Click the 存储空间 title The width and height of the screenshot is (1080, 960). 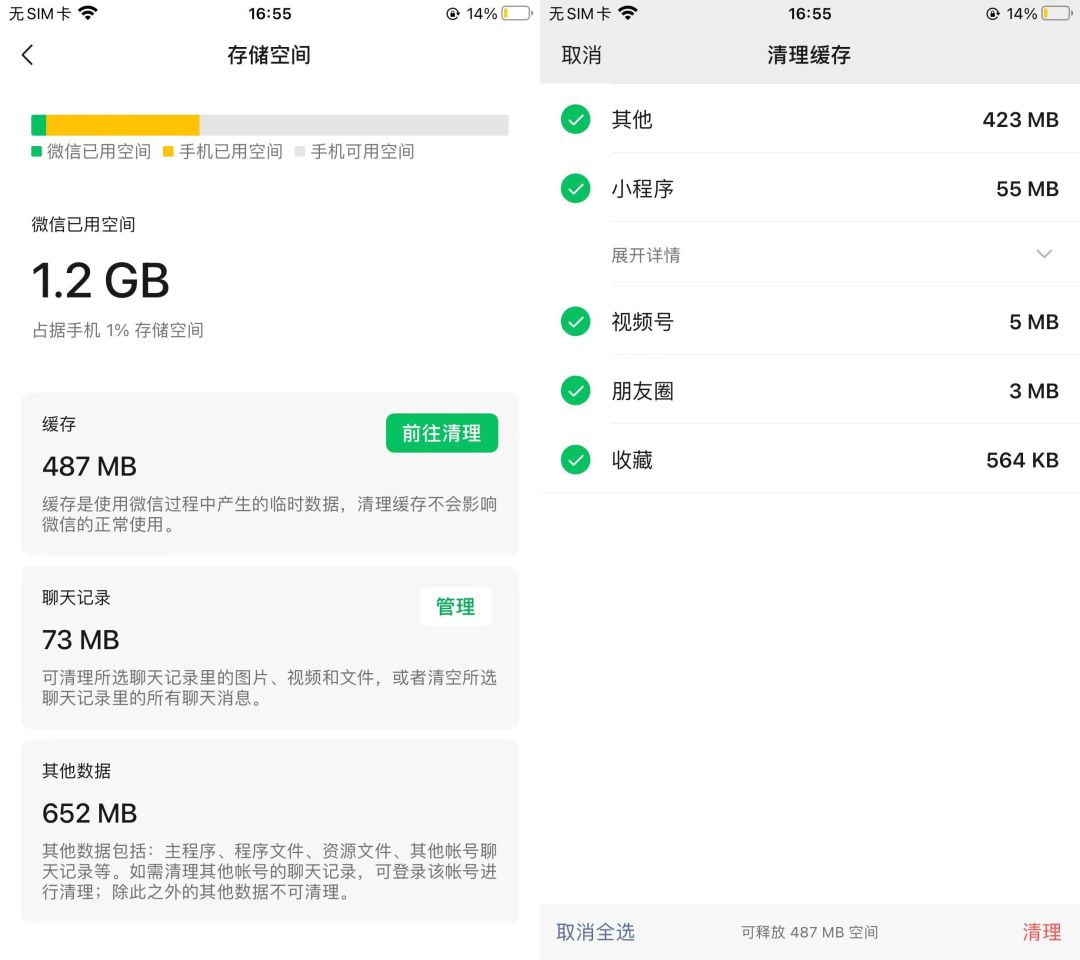tap(269, 55)
